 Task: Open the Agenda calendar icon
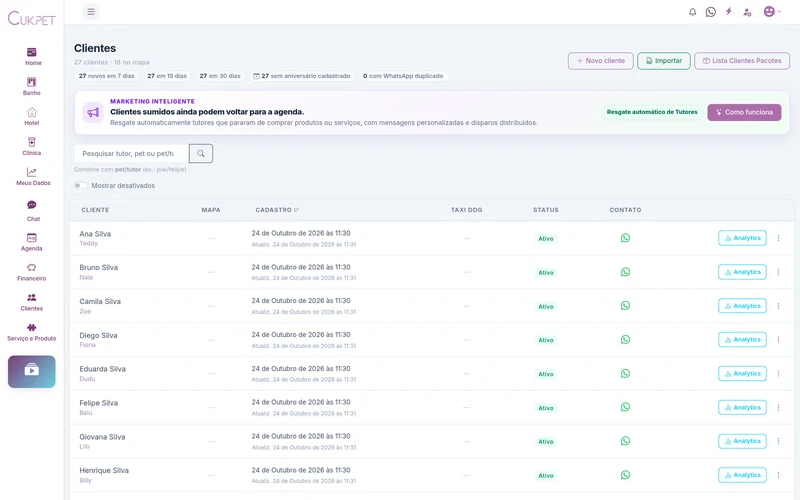tap(32, 238)
